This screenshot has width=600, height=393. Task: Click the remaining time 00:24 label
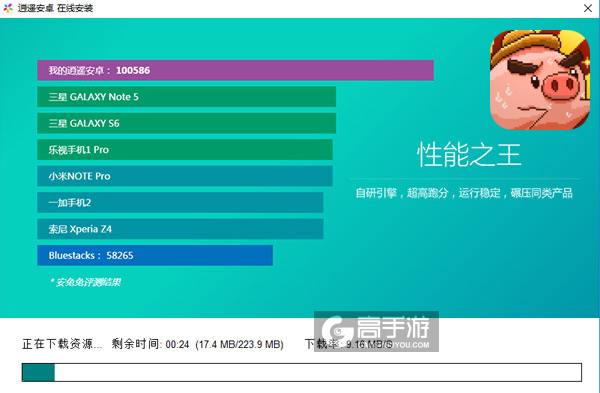[x=150, y=344]
